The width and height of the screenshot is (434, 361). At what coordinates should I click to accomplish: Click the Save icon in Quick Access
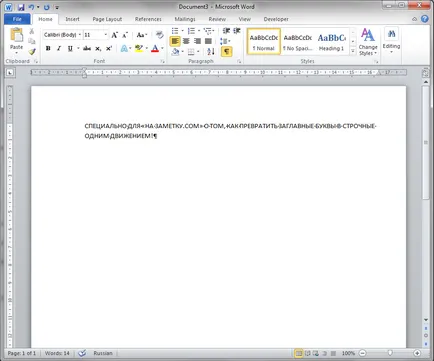click(x=21, y=7)
